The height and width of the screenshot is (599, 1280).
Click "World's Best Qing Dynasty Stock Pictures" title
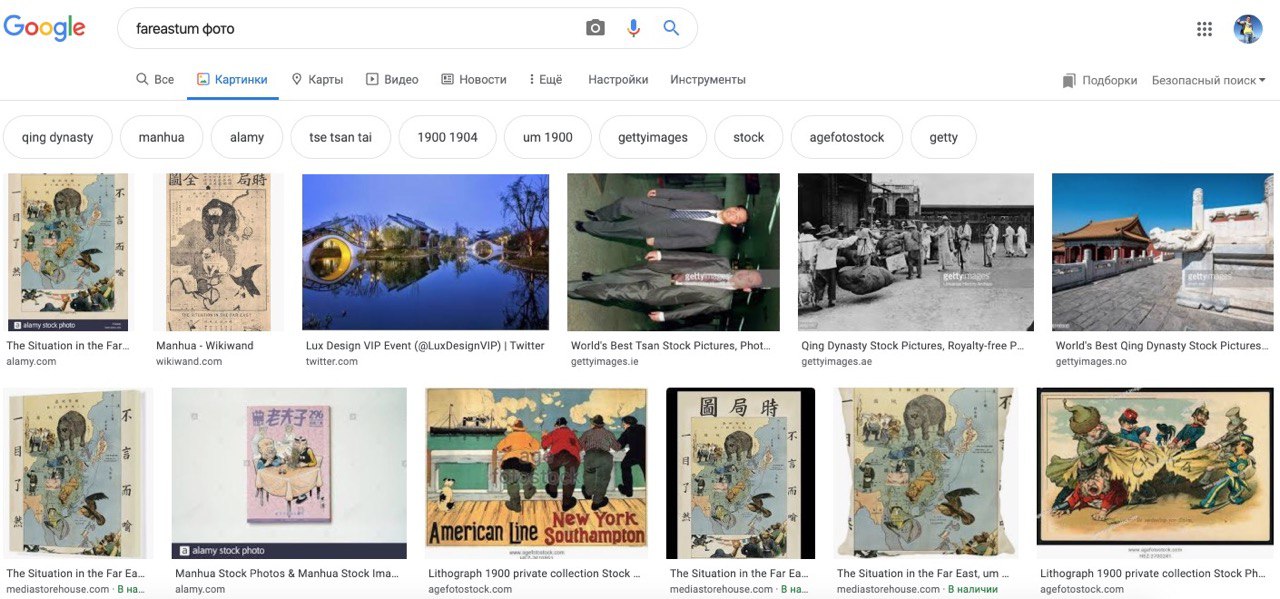pyautogui.click(x=1161, y=346)
